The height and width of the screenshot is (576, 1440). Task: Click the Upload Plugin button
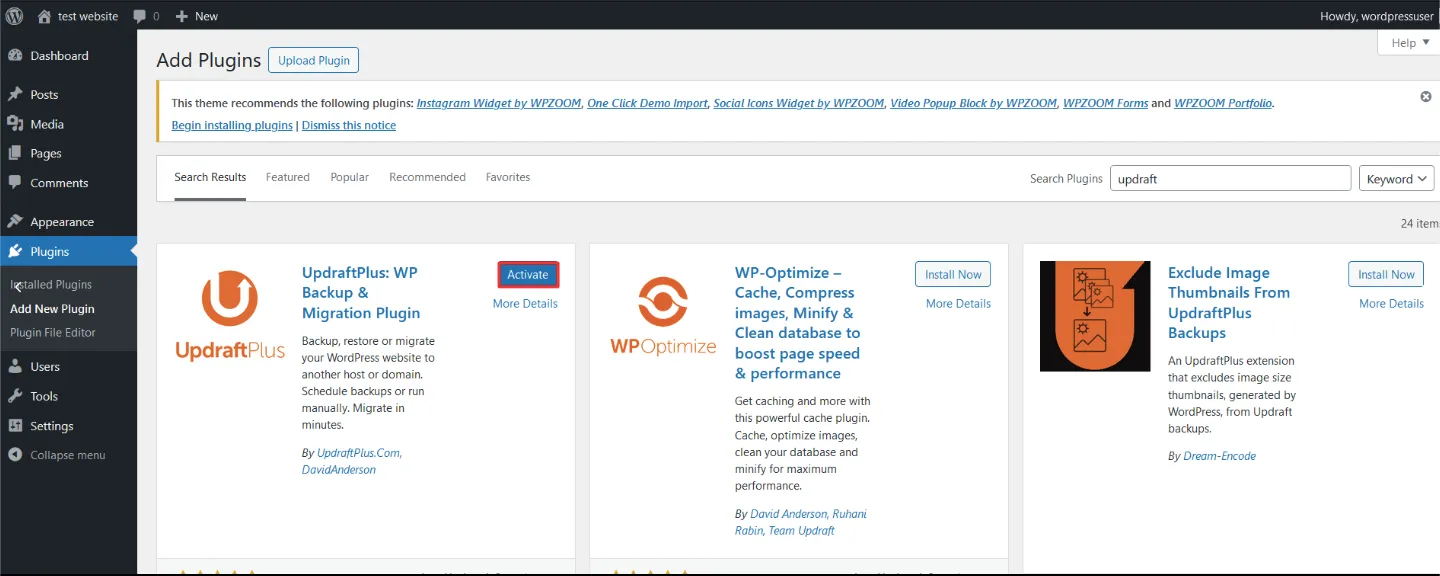coord(314,60)
